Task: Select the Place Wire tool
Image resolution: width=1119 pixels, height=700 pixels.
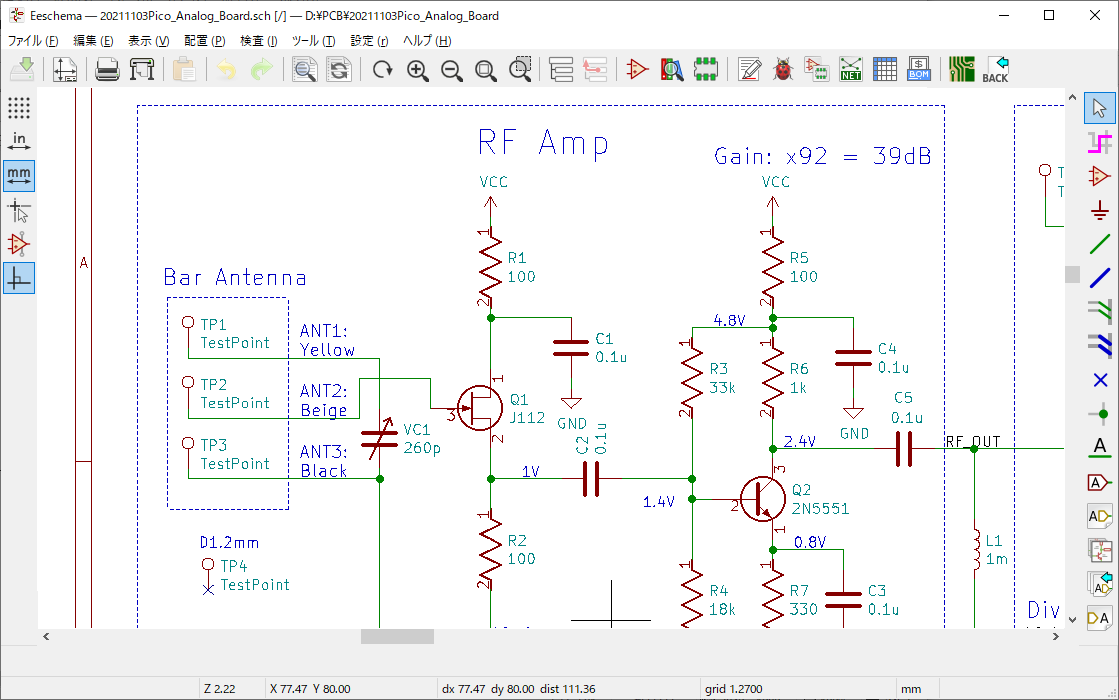Action: click(x=1100, y=243)
